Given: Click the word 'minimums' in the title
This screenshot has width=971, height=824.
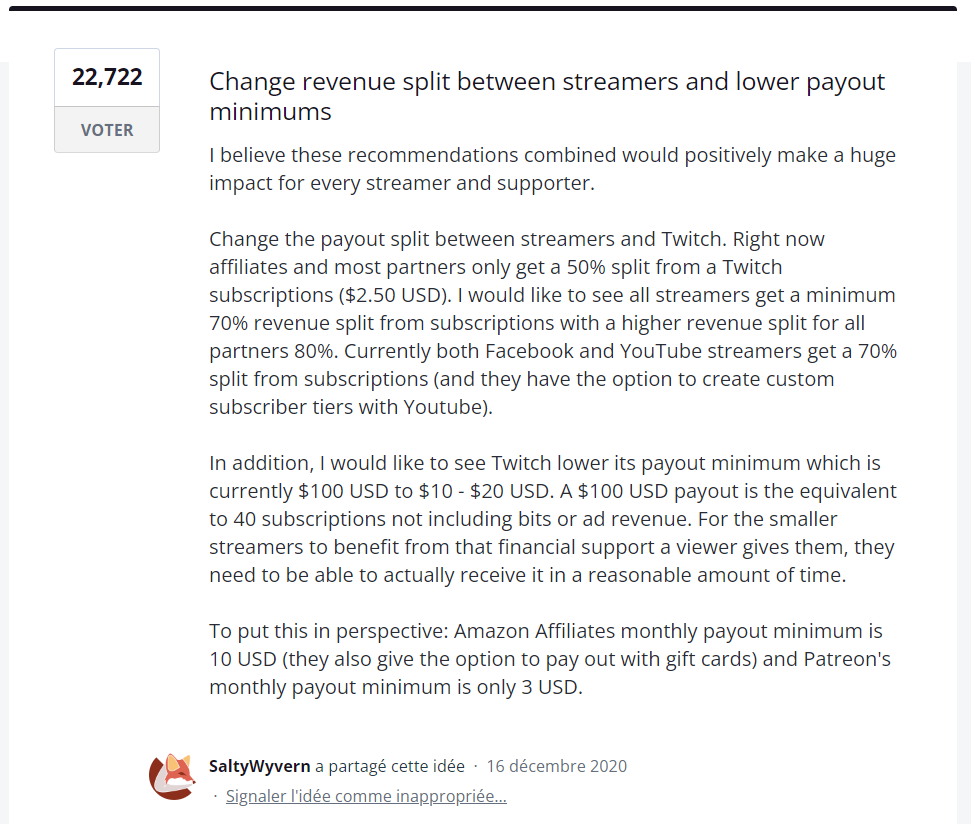Looking at the screenshot, I should tap(270, 111).
